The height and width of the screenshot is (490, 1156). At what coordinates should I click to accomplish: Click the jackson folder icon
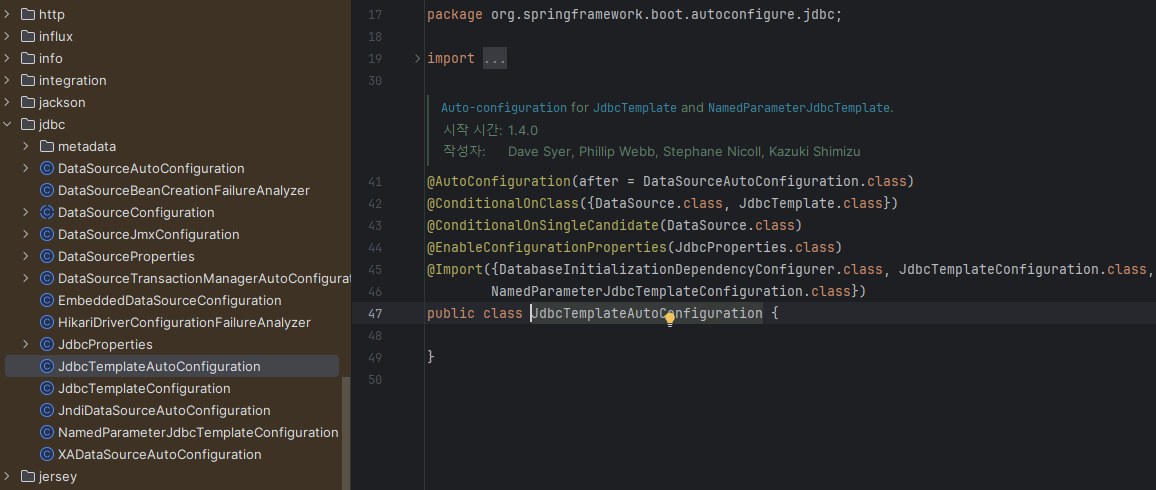[28, 102]
